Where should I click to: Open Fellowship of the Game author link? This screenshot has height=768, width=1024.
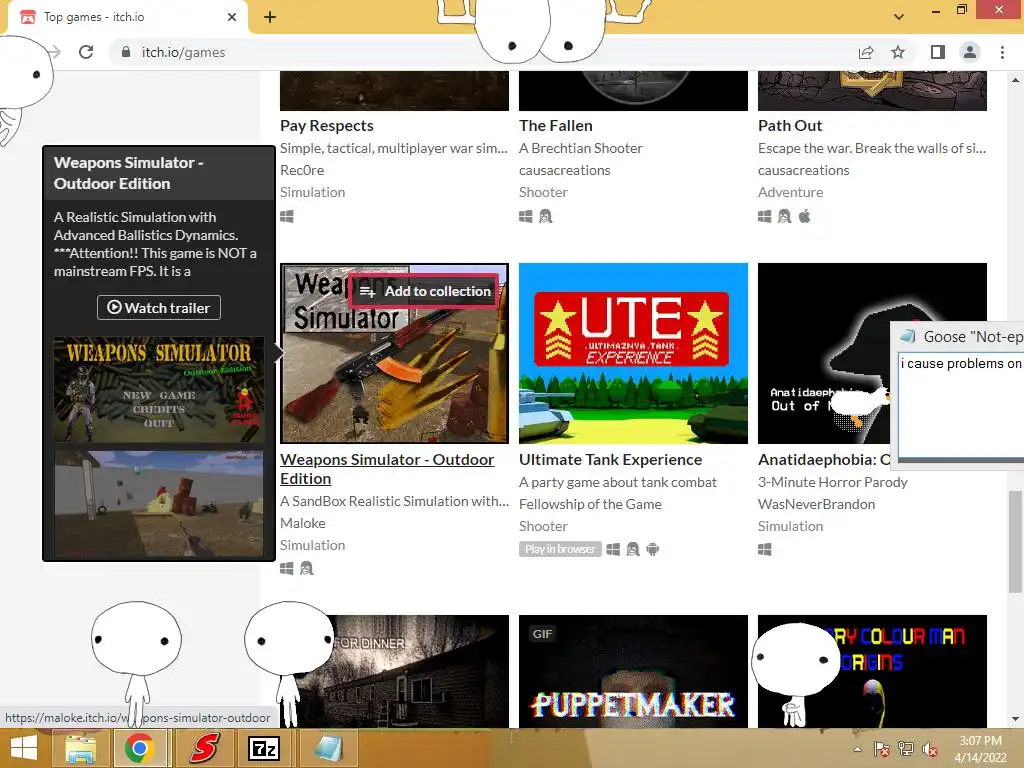[590, 504]
